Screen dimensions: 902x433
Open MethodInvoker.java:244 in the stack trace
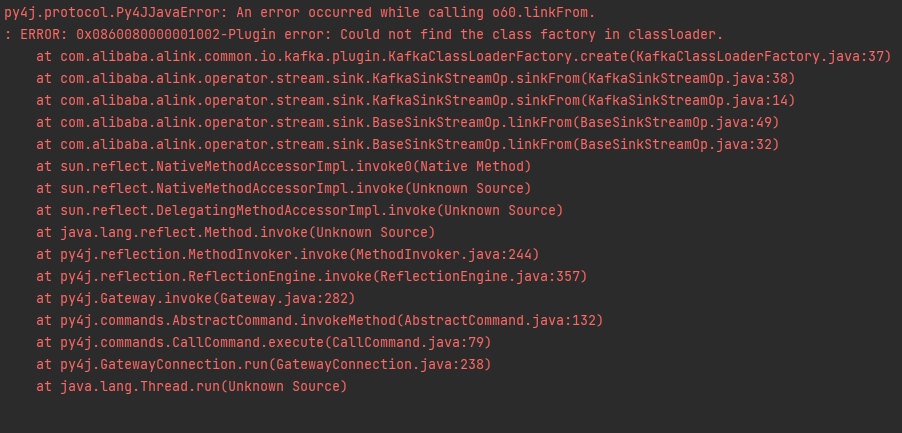pos(446,254)
